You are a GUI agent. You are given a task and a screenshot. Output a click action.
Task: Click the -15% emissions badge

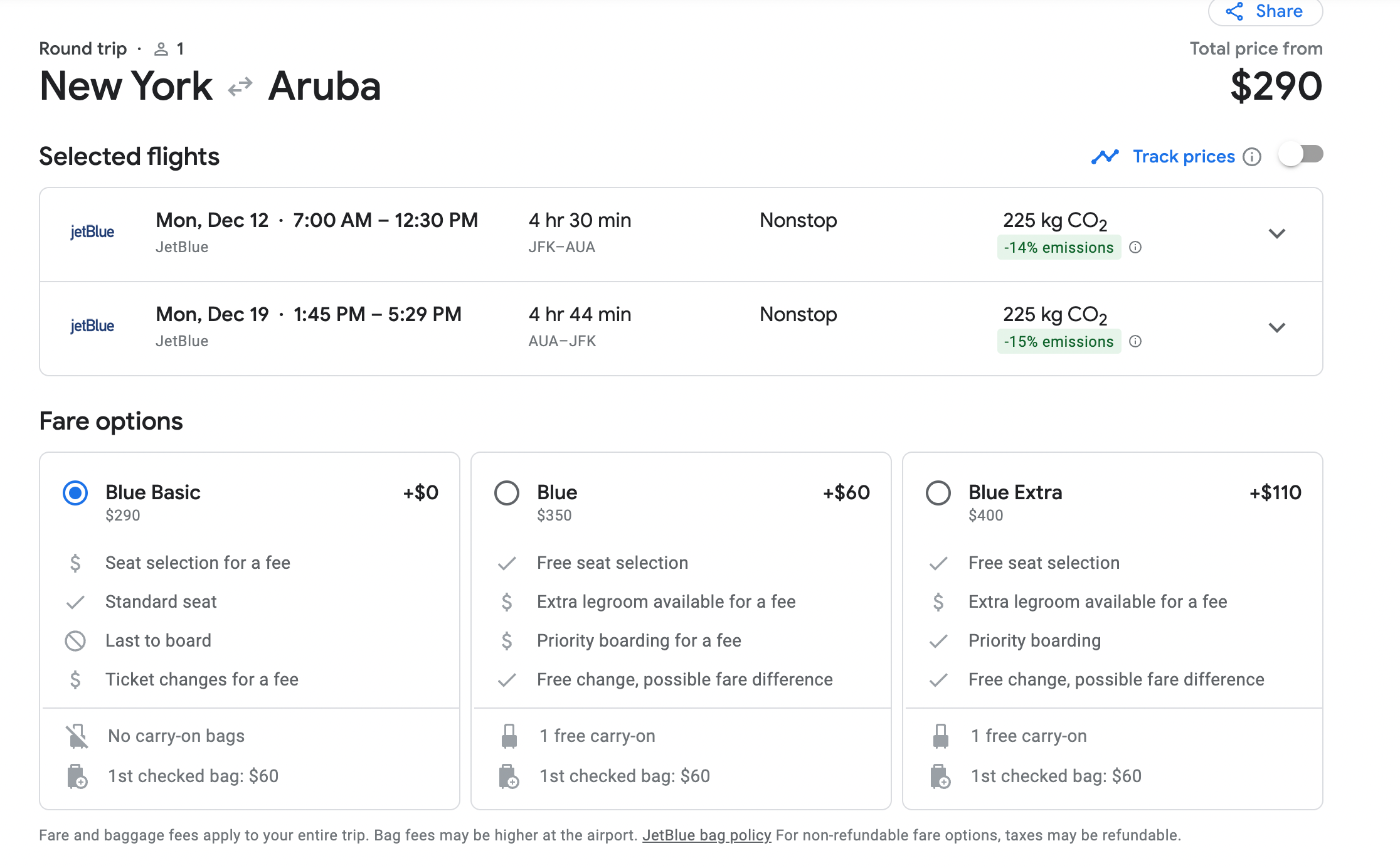(1059, 342)
